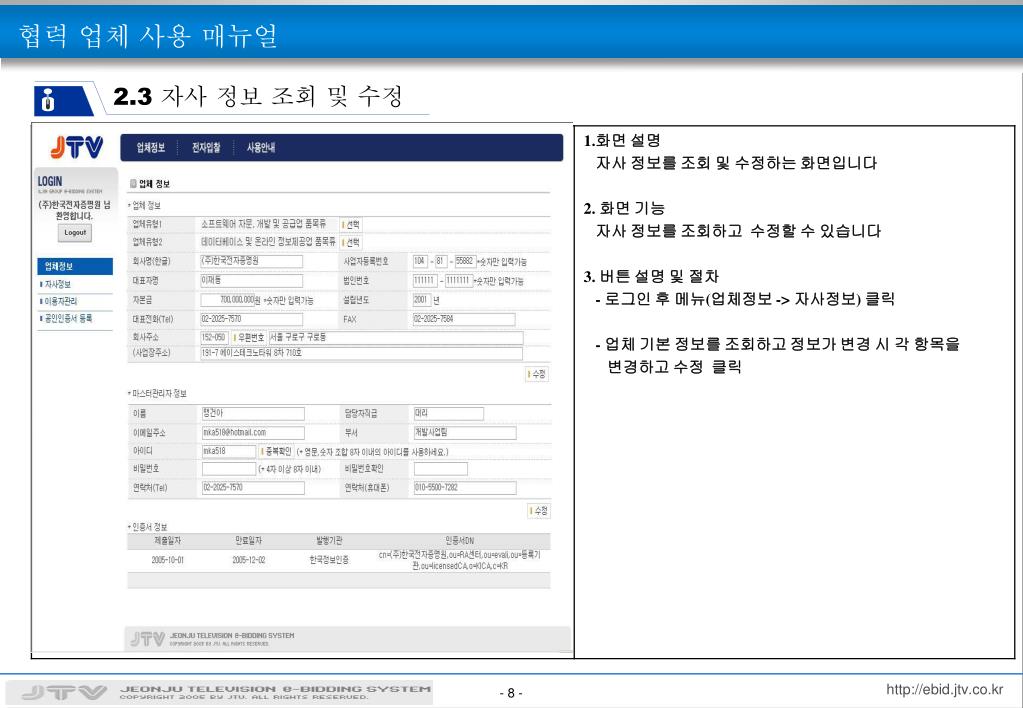Click the certificate DN text starting with cn=
The height and width of the screenshot is (708, 1023).
click(460, 561)
